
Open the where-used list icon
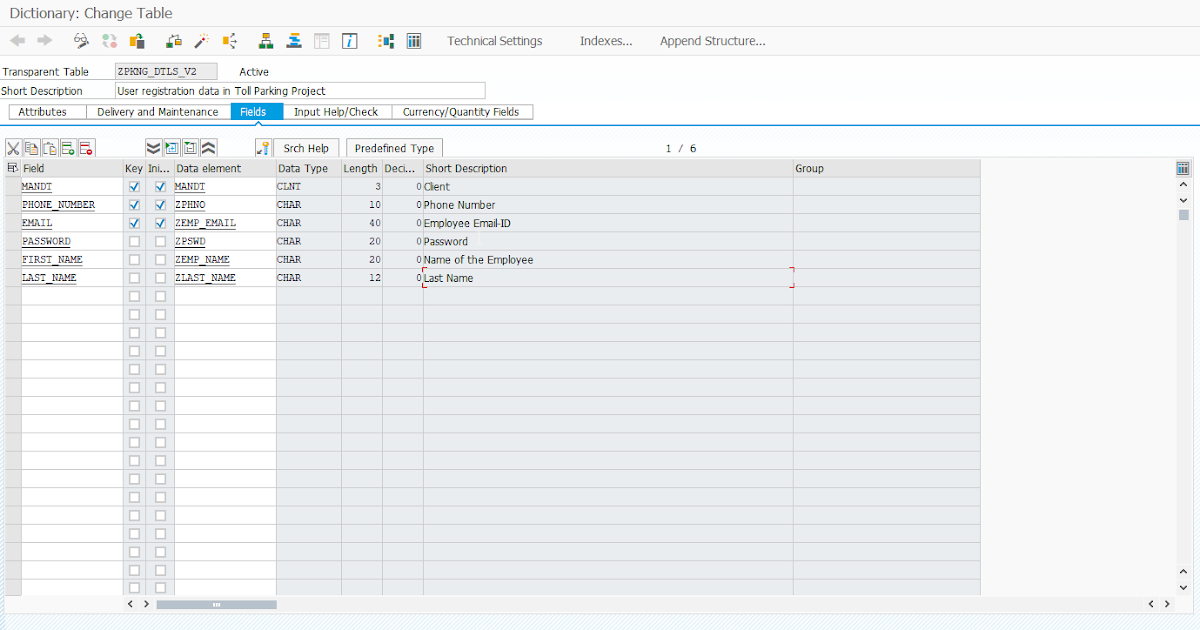coord(229,41)
